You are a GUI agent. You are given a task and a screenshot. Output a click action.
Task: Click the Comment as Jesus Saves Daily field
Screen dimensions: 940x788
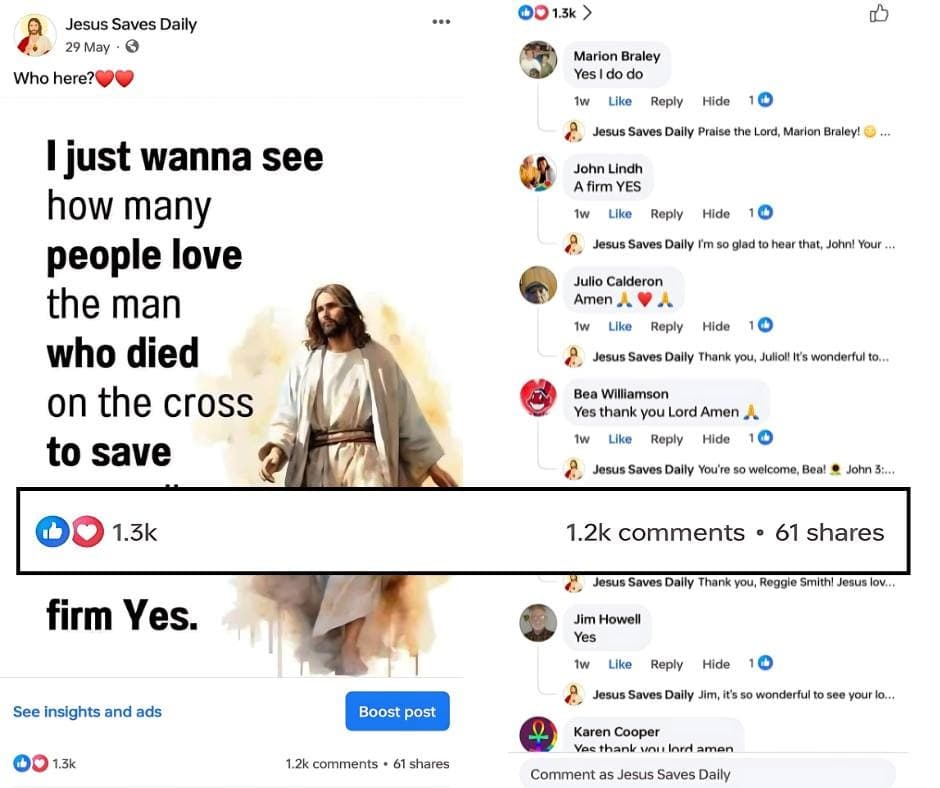point(707,774)
